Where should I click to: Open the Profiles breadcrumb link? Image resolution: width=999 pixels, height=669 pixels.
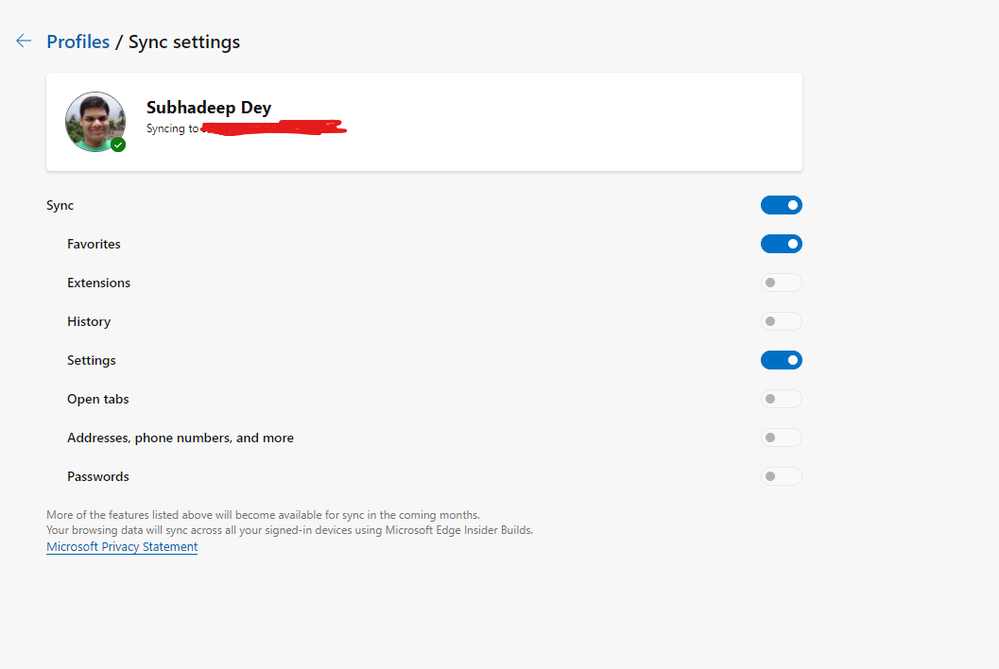click(78, 41)
